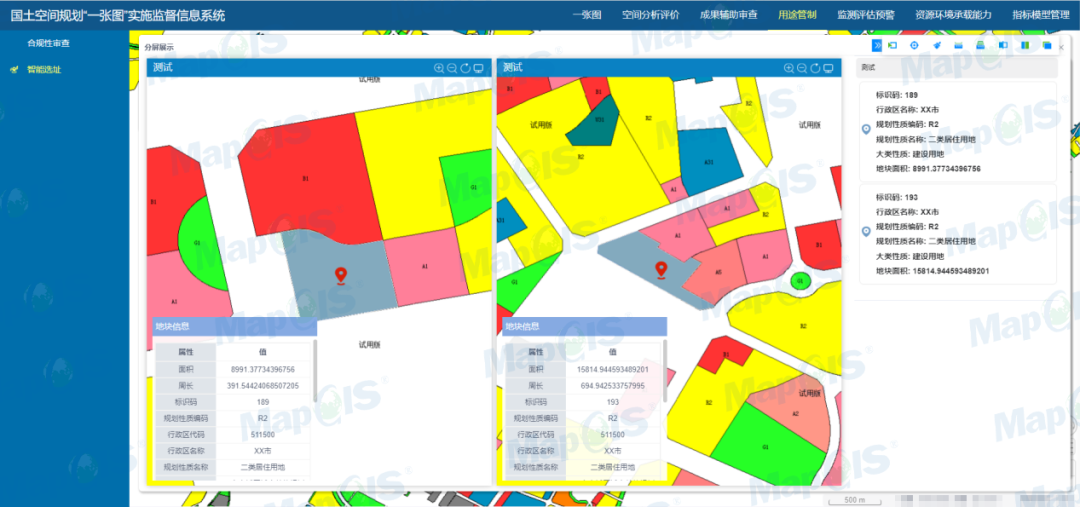Click the green-arrow import icon in toolbar
Viewport: 1080px width, 507px height.
click(893, 45)
